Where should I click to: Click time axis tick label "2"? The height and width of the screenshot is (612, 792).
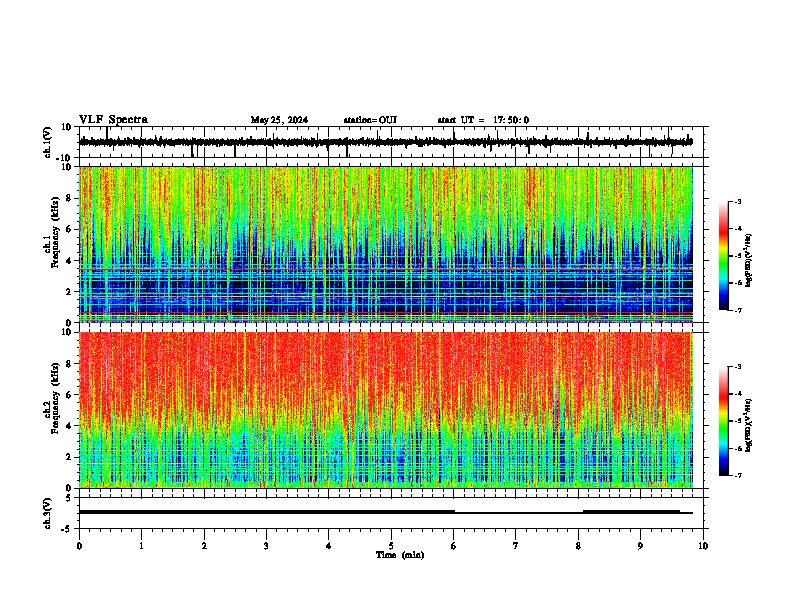204,546
